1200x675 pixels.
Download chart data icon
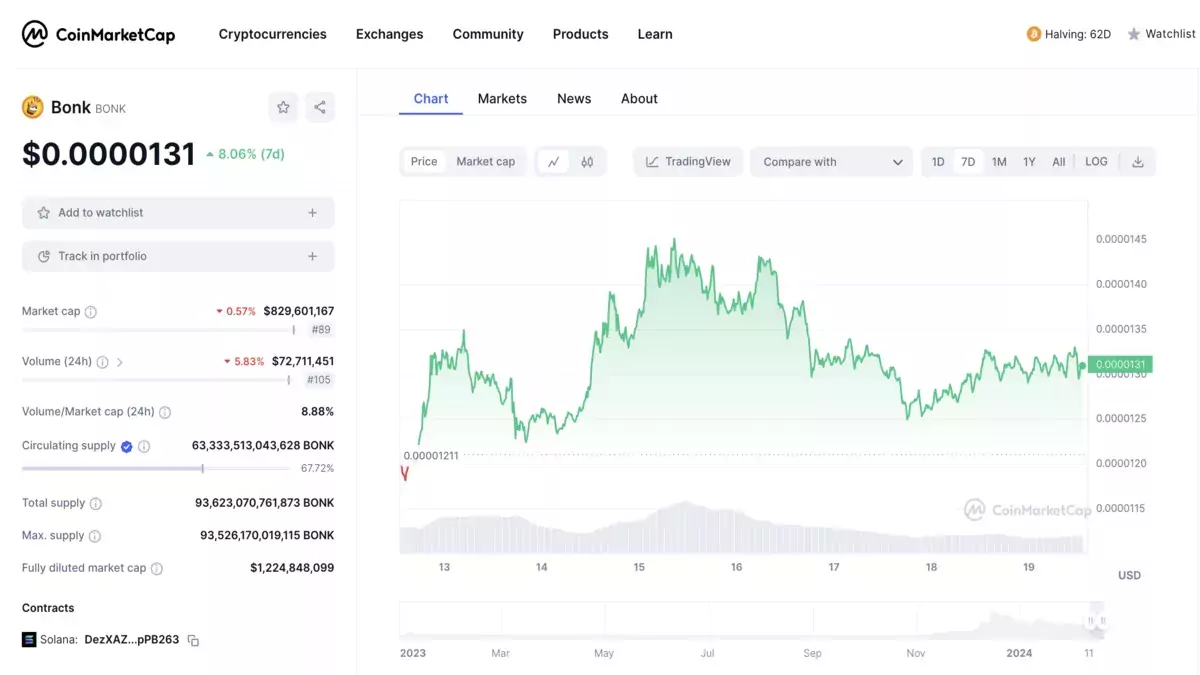coord(1138,162)
